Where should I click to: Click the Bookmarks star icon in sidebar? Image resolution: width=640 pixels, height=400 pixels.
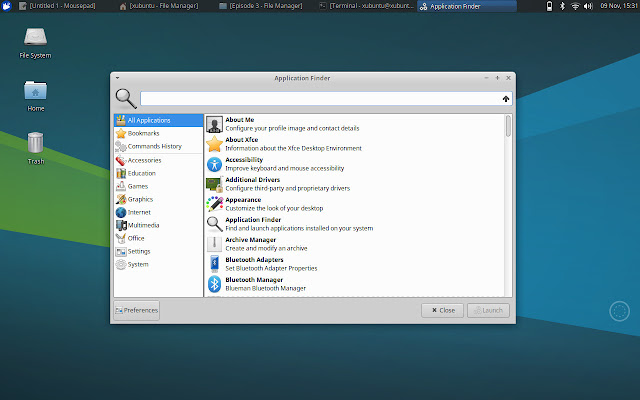click(x=121, y=133)
